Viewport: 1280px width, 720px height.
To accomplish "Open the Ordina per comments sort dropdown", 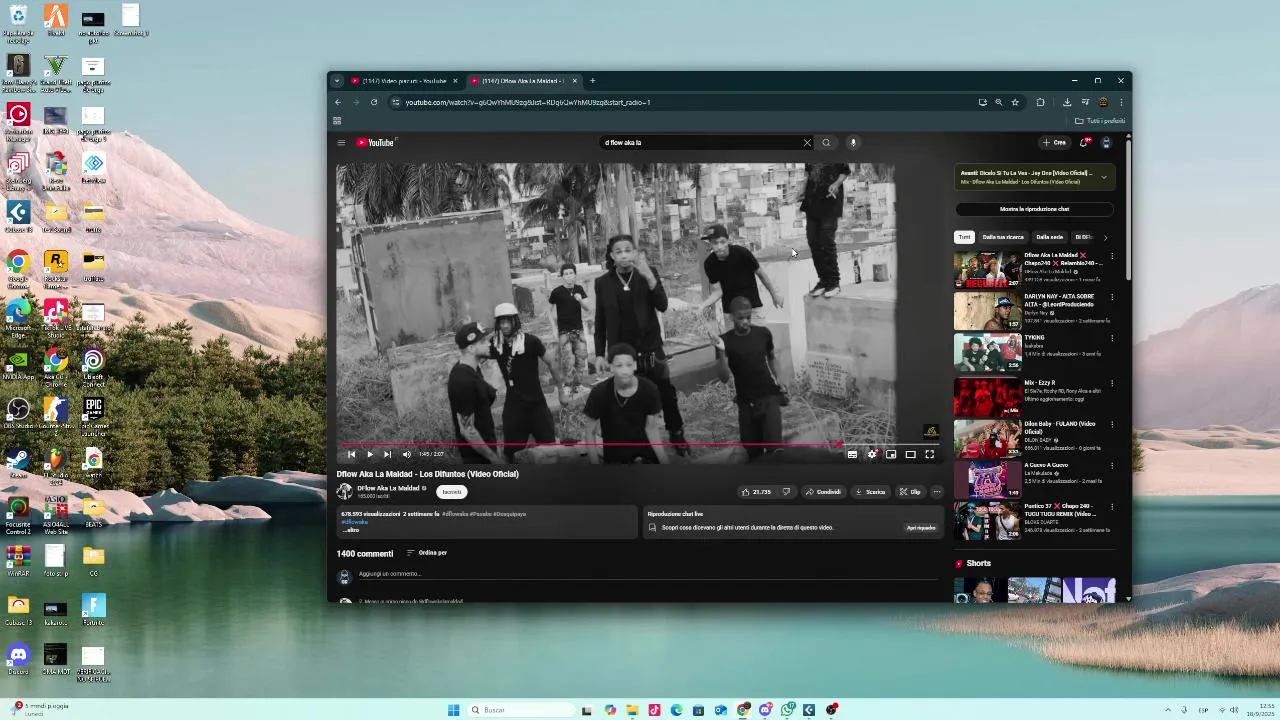I will coord(427,553).
